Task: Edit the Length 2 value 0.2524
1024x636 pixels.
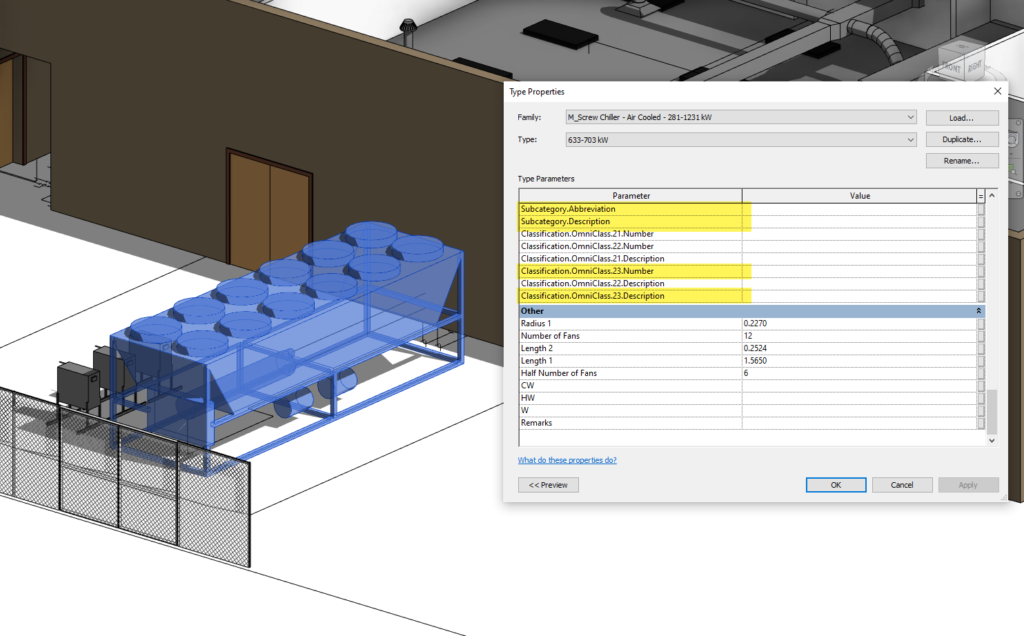Action: tap(859, 348)
